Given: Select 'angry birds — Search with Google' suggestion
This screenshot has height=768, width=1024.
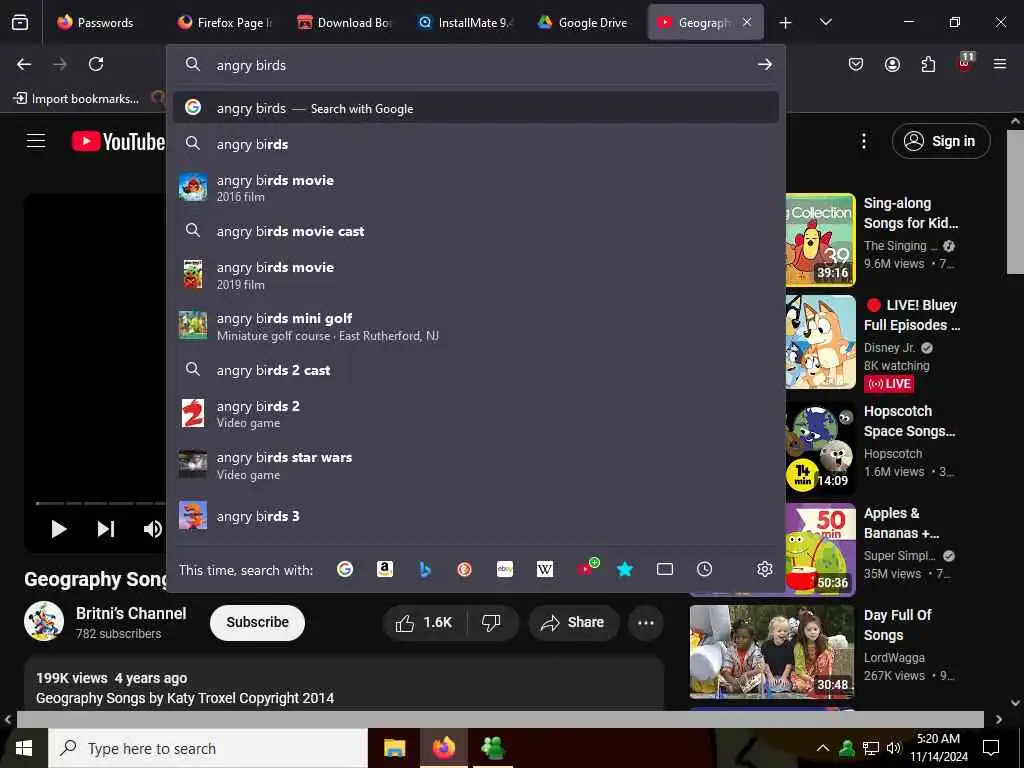Looking at the screenshot, I should tap(476, 108).
